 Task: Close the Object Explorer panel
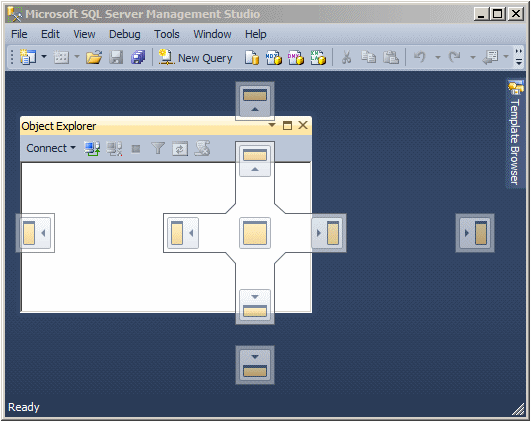(303, 125)
